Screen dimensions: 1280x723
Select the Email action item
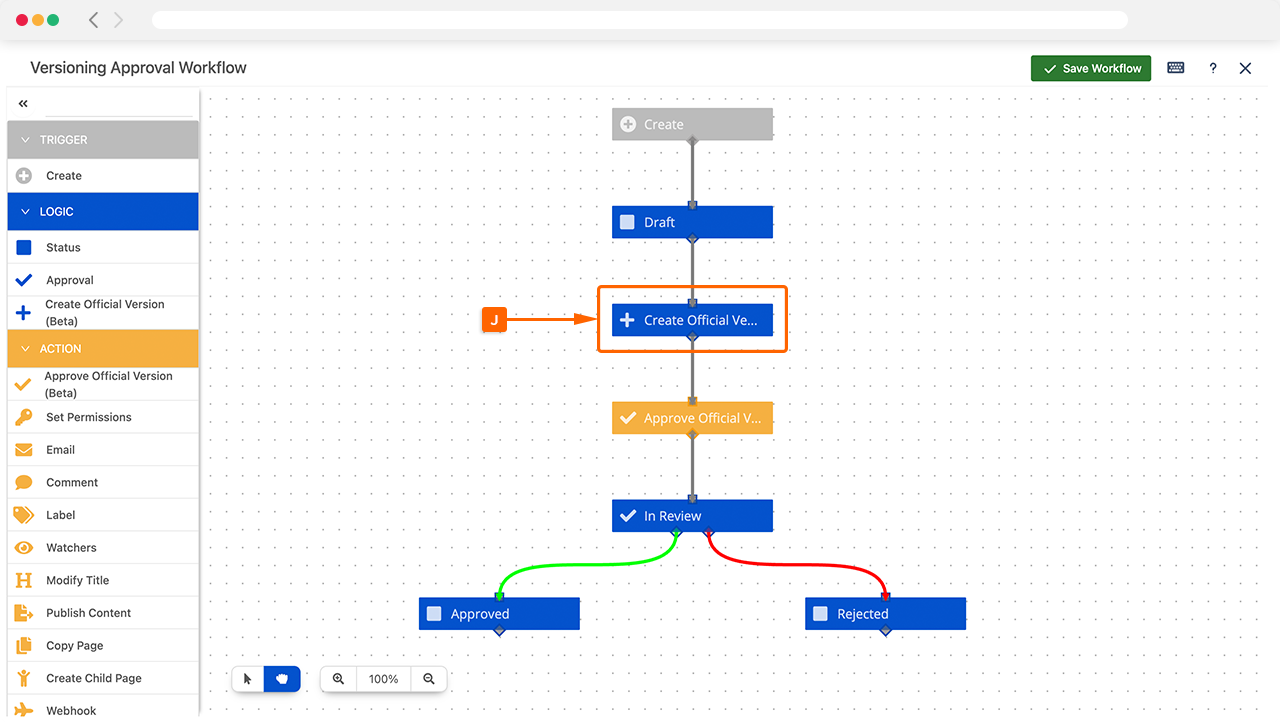click(x=61, y=450)
